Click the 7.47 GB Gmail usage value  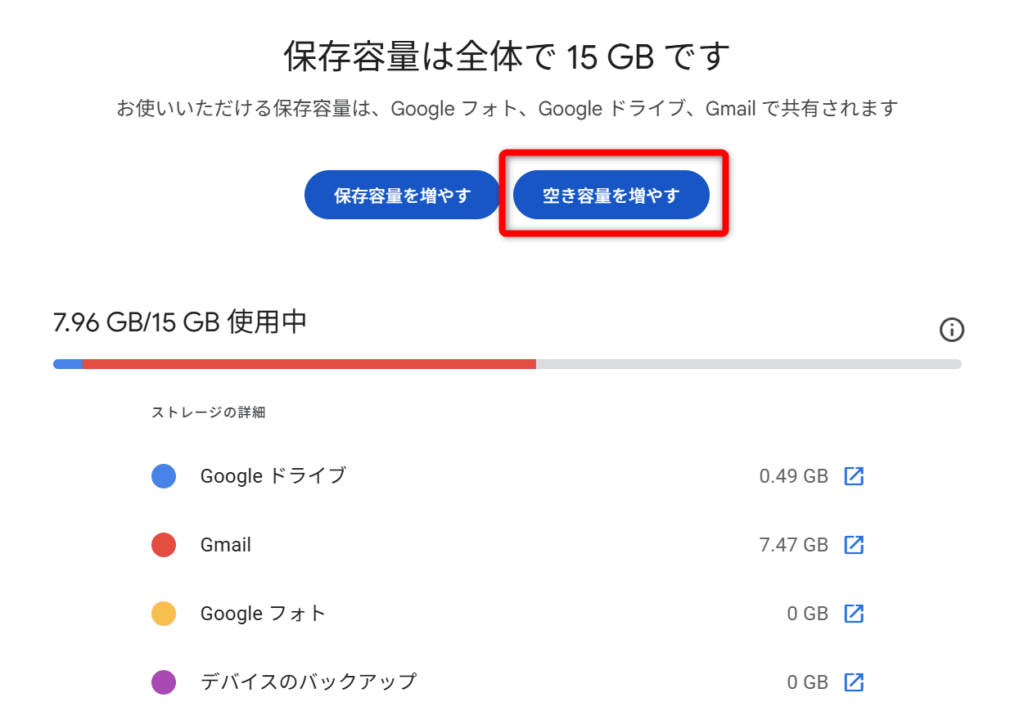pos(793,545)
